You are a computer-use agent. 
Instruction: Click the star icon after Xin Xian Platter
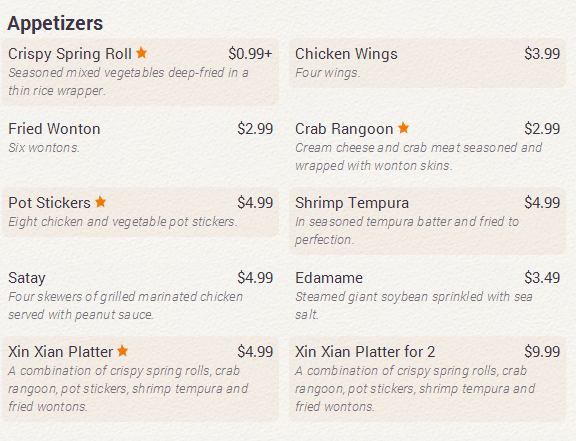122,351
